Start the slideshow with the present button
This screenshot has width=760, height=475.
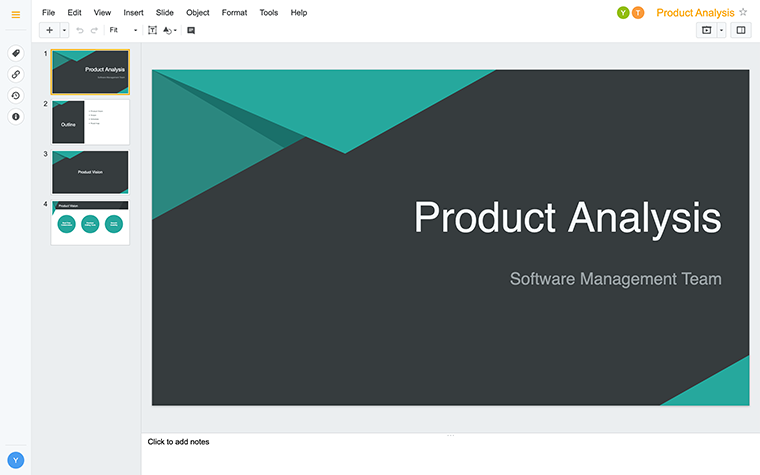[x=706, y=31]
